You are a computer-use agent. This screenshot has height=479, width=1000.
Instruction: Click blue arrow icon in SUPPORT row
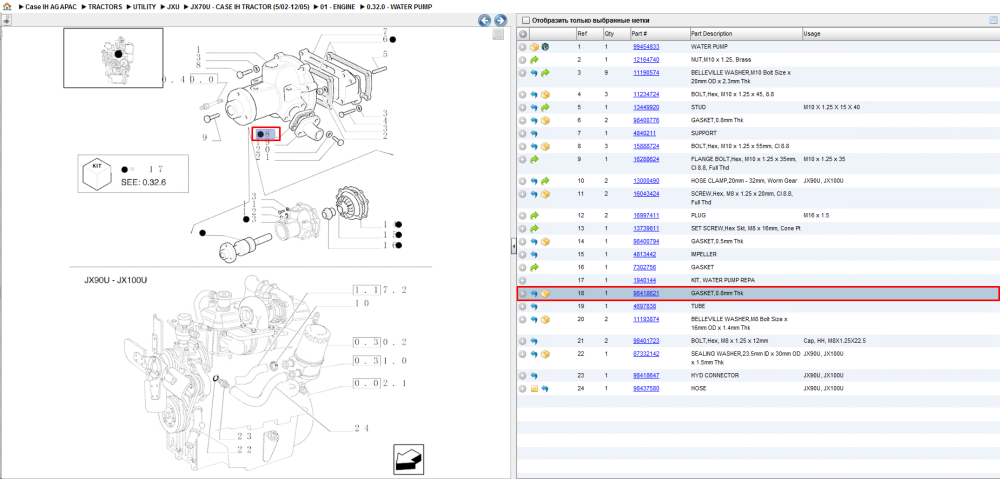click(x=534, y=133)
